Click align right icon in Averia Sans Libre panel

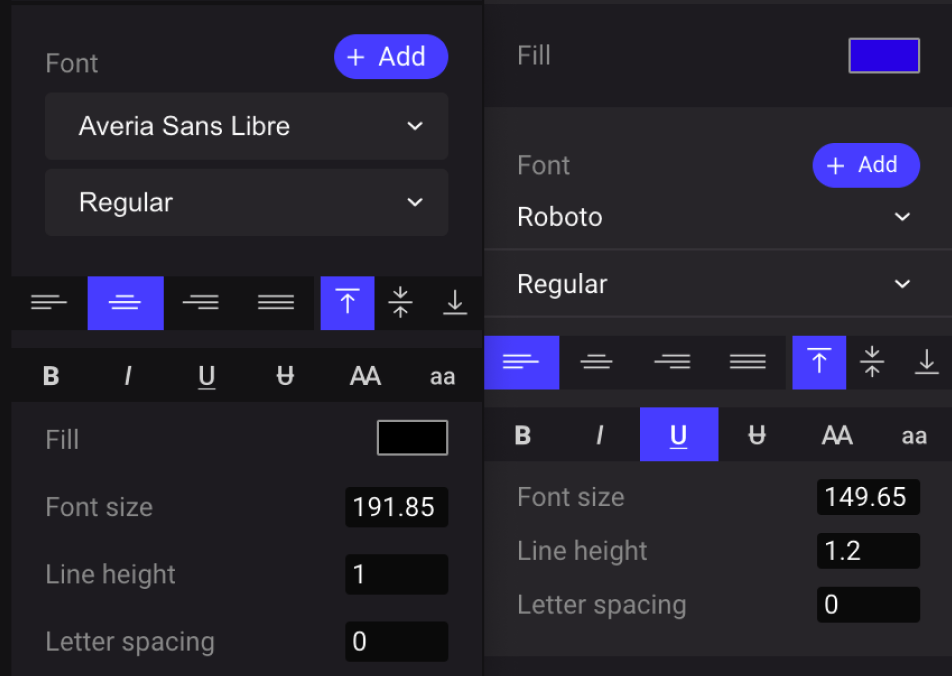[x=201, y=303]
